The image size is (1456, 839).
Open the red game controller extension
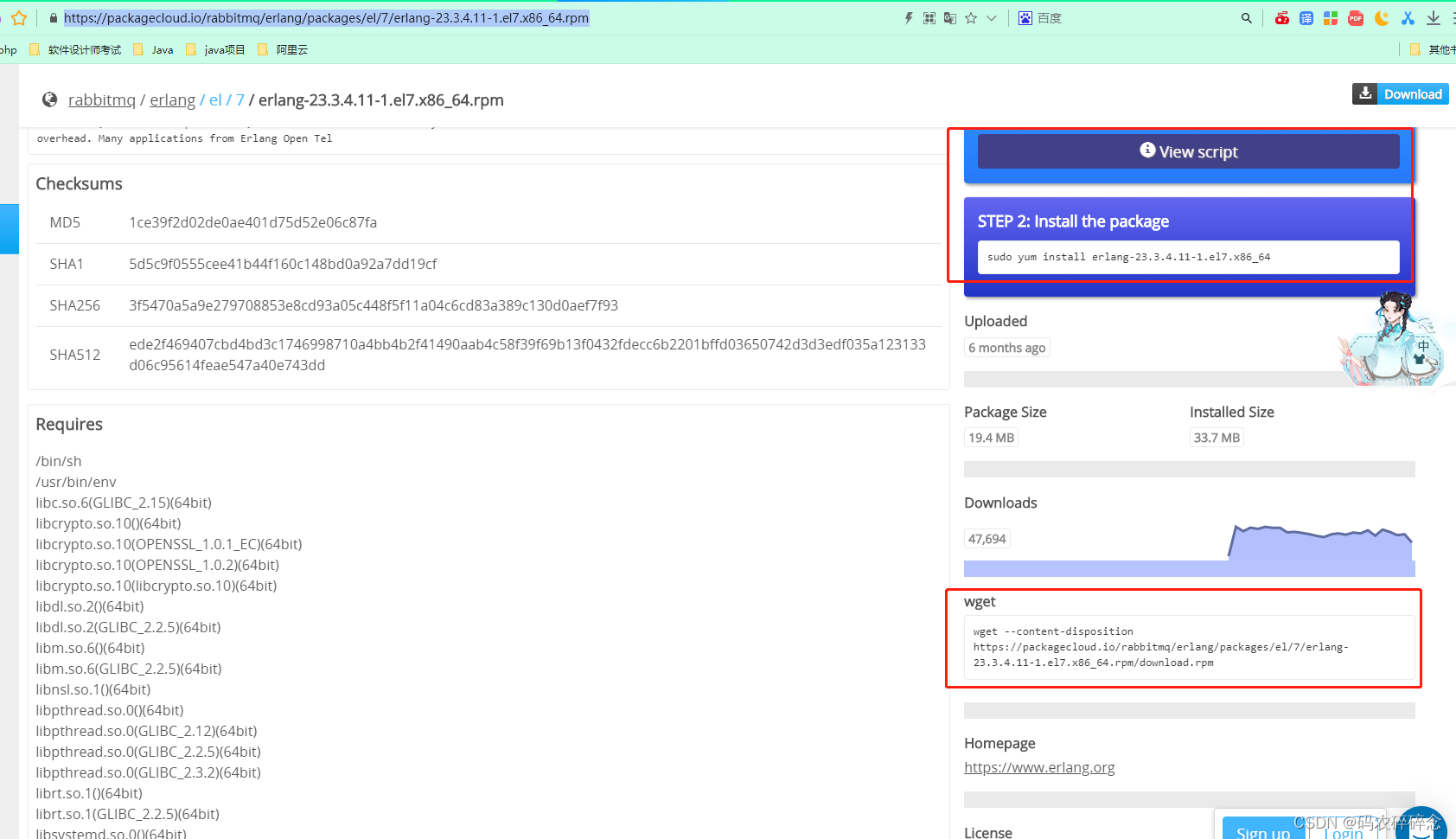[1282, 18]
